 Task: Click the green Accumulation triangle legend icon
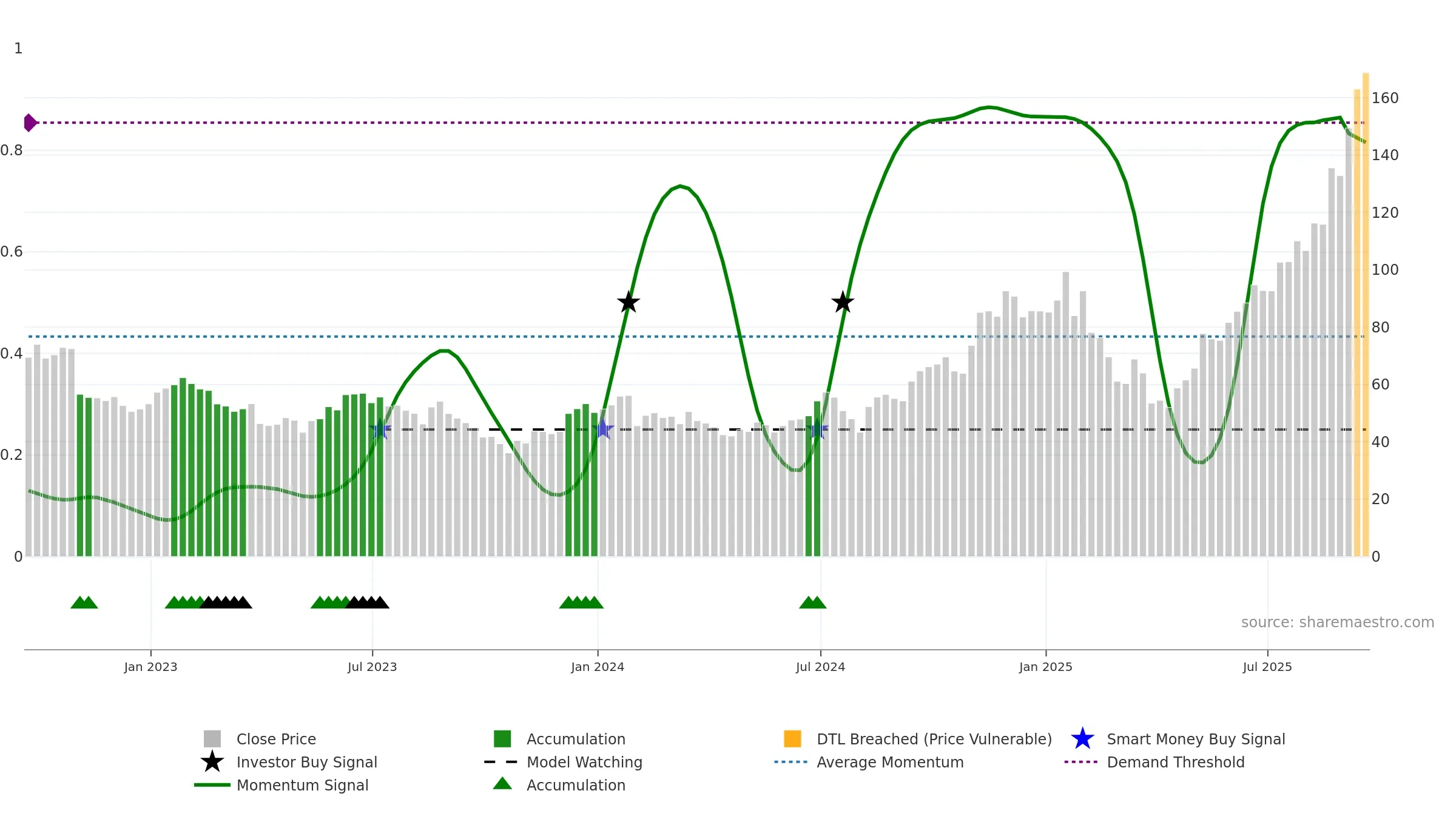502,784
